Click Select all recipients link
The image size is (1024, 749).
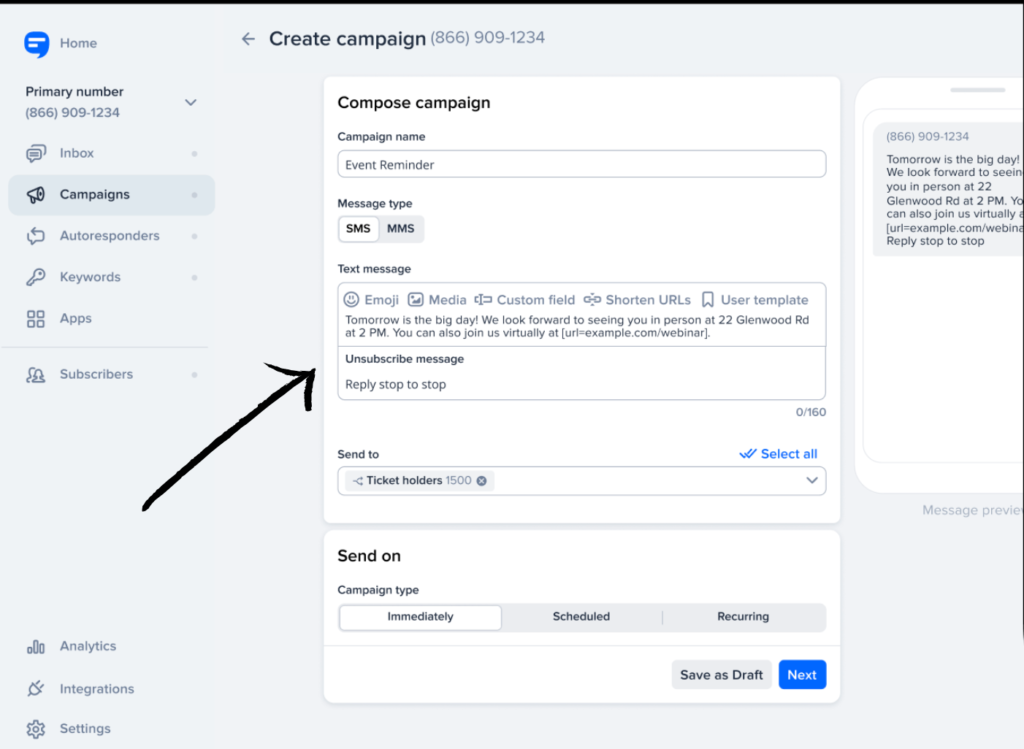coord(778,454)
